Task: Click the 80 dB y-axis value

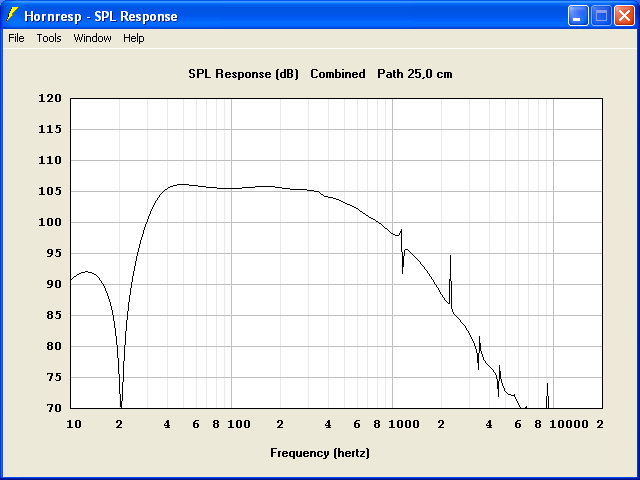Action: tap(54, 347)
